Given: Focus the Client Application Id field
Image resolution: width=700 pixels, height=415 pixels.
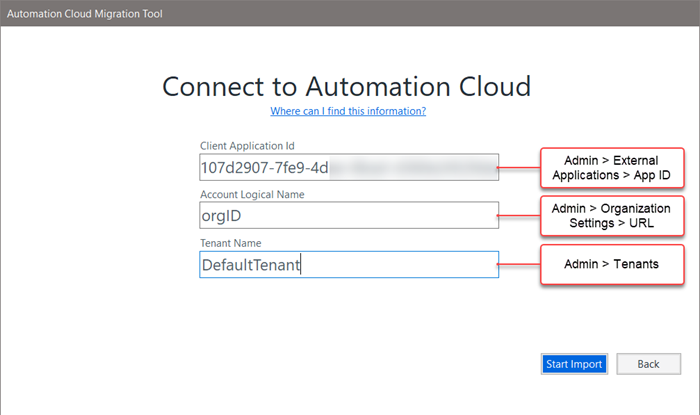Looking at the screenshot, I should tap(349, 167).
